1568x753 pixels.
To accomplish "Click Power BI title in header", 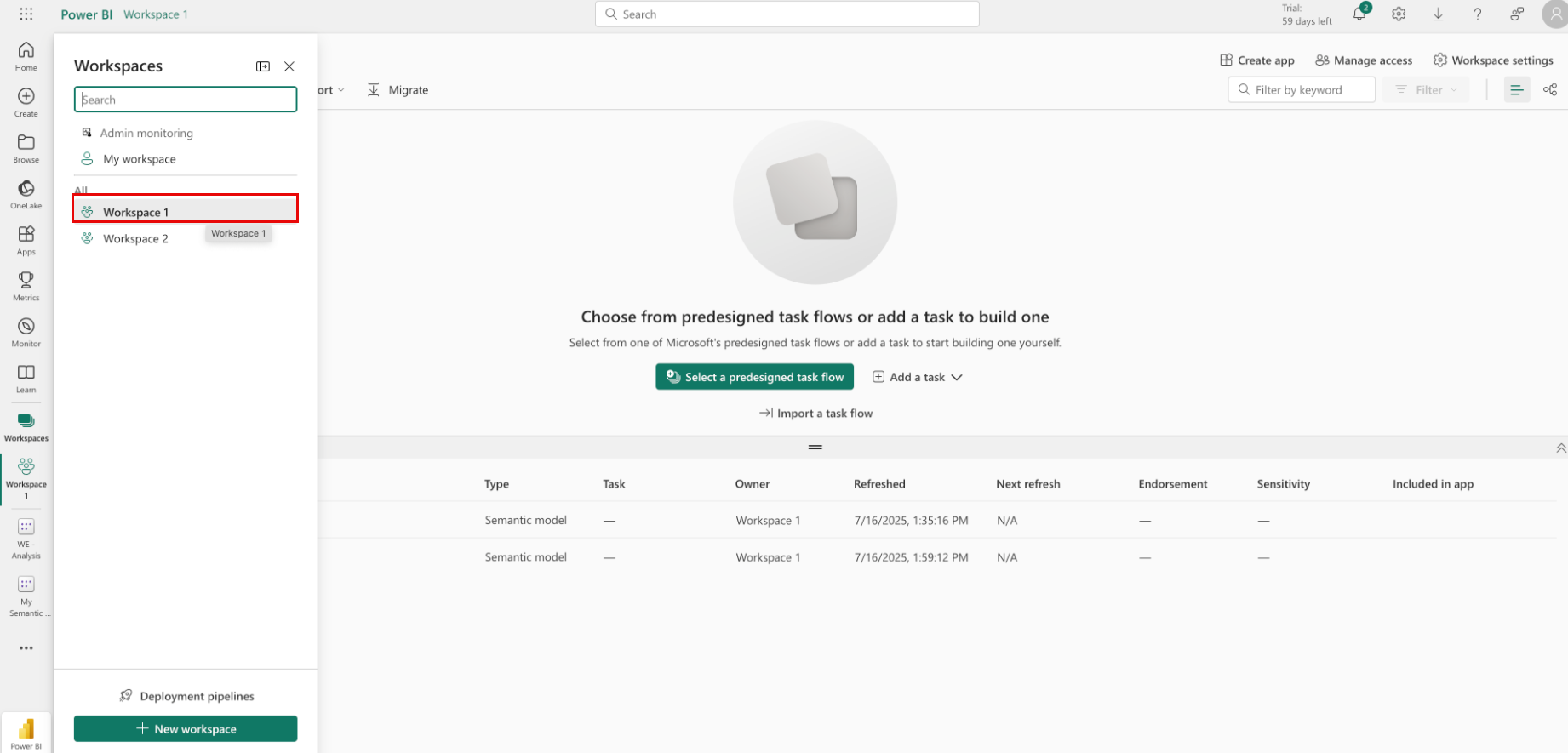I will pyautogui.click(x=87, y=14).
